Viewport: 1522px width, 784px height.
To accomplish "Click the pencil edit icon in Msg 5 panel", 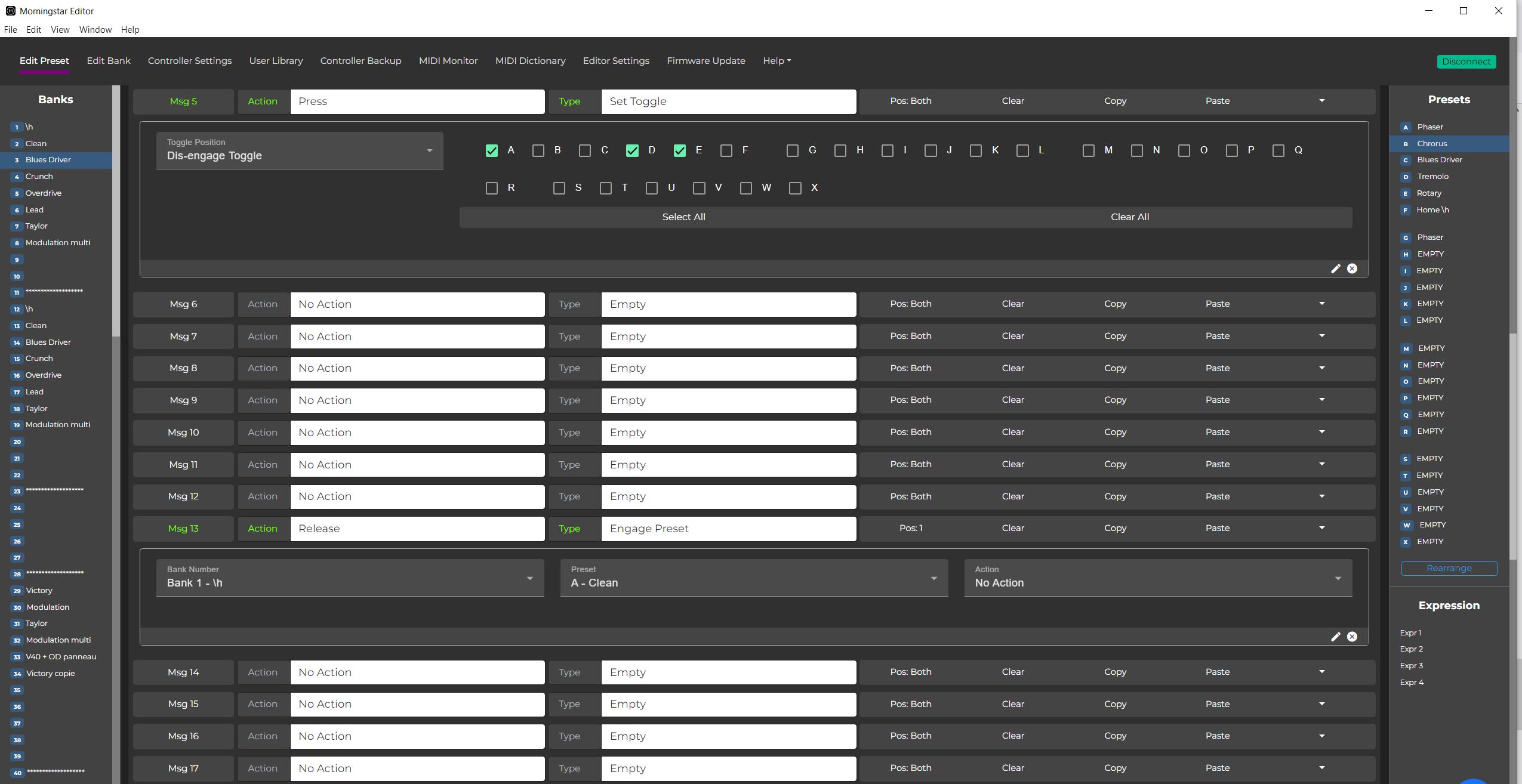I will [x=1335, y=268].
